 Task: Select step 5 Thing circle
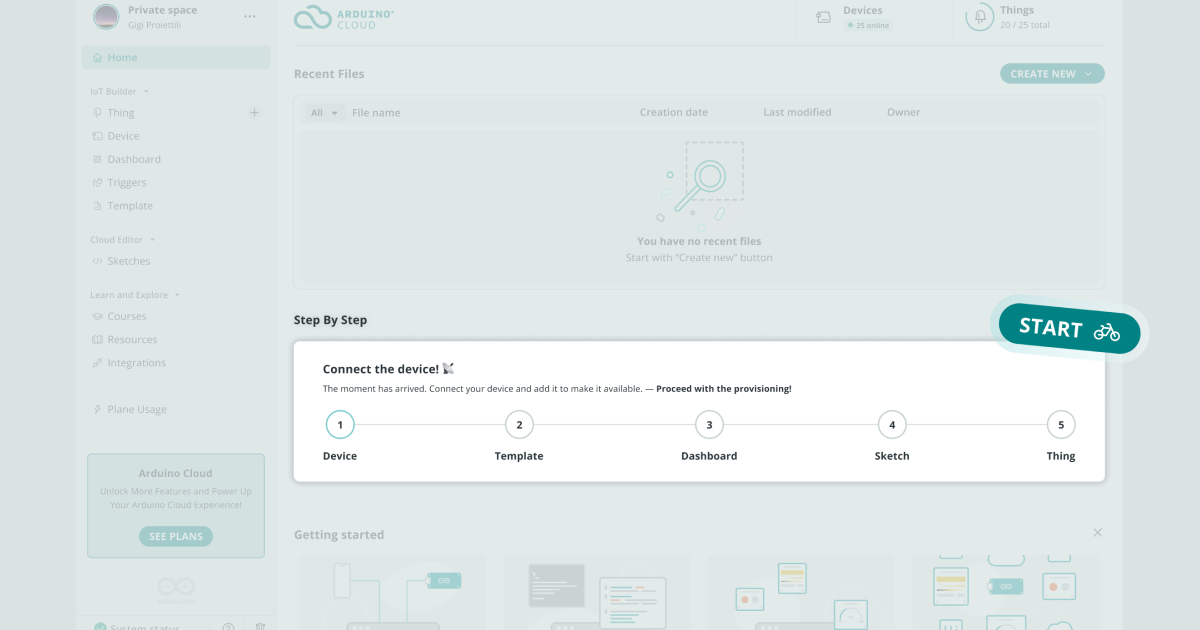tap(1061, 425)
